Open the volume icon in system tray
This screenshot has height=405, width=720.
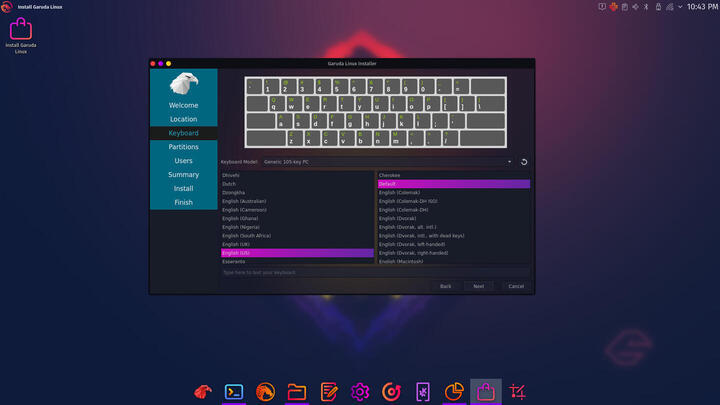[636, 7]
